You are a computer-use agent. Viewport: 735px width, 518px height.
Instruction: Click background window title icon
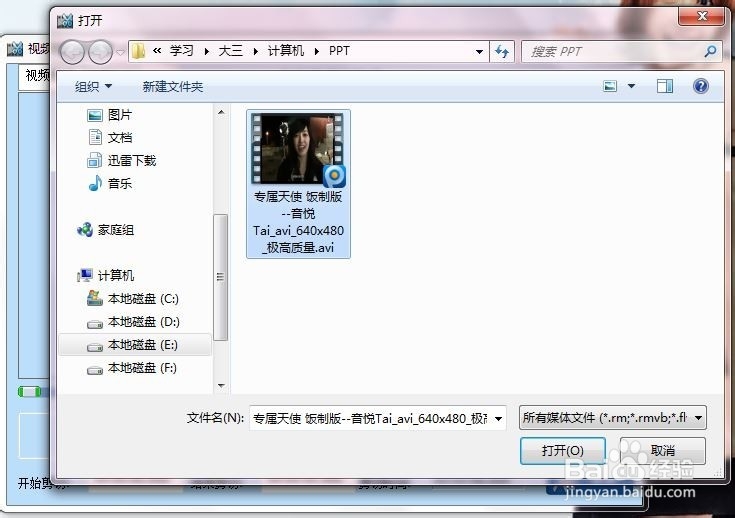pyautogui.click(x=15, y=48)
